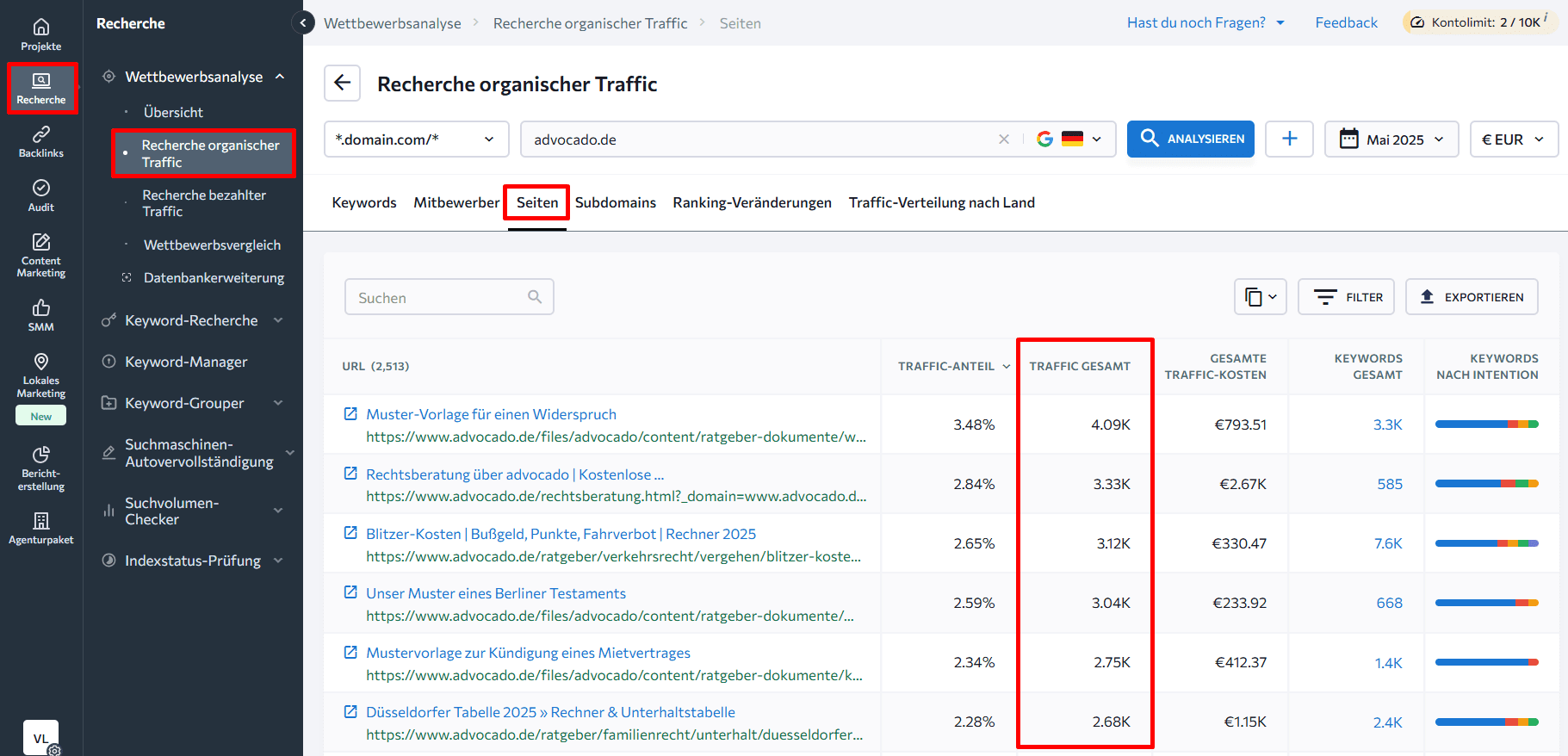Open Traffic-Verteilung nach Land tab
Screen dimensions: 1568x756
coord(942,202)
